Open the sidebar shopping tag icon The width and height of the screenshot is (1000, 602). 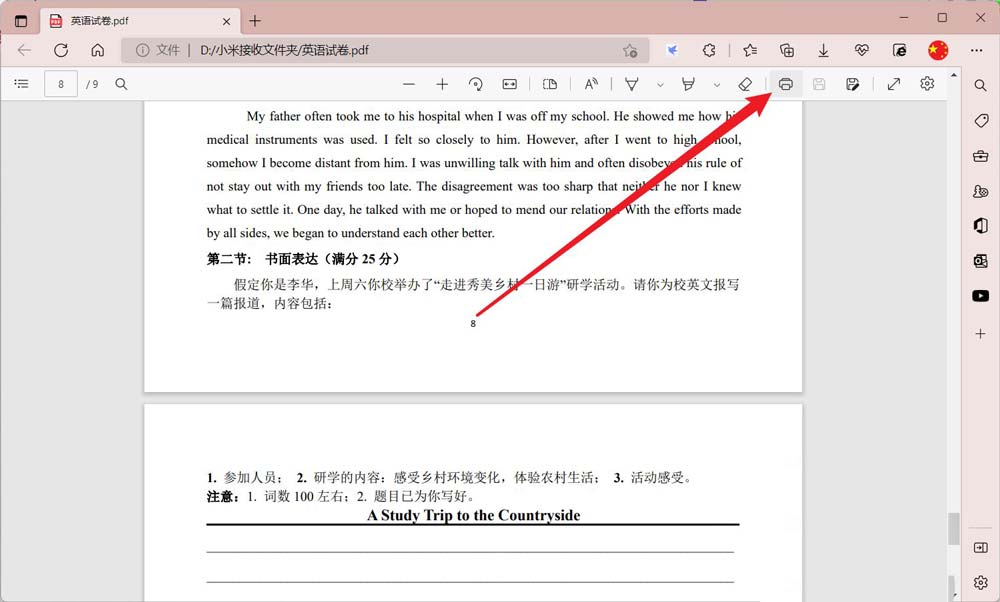[981, 121]
